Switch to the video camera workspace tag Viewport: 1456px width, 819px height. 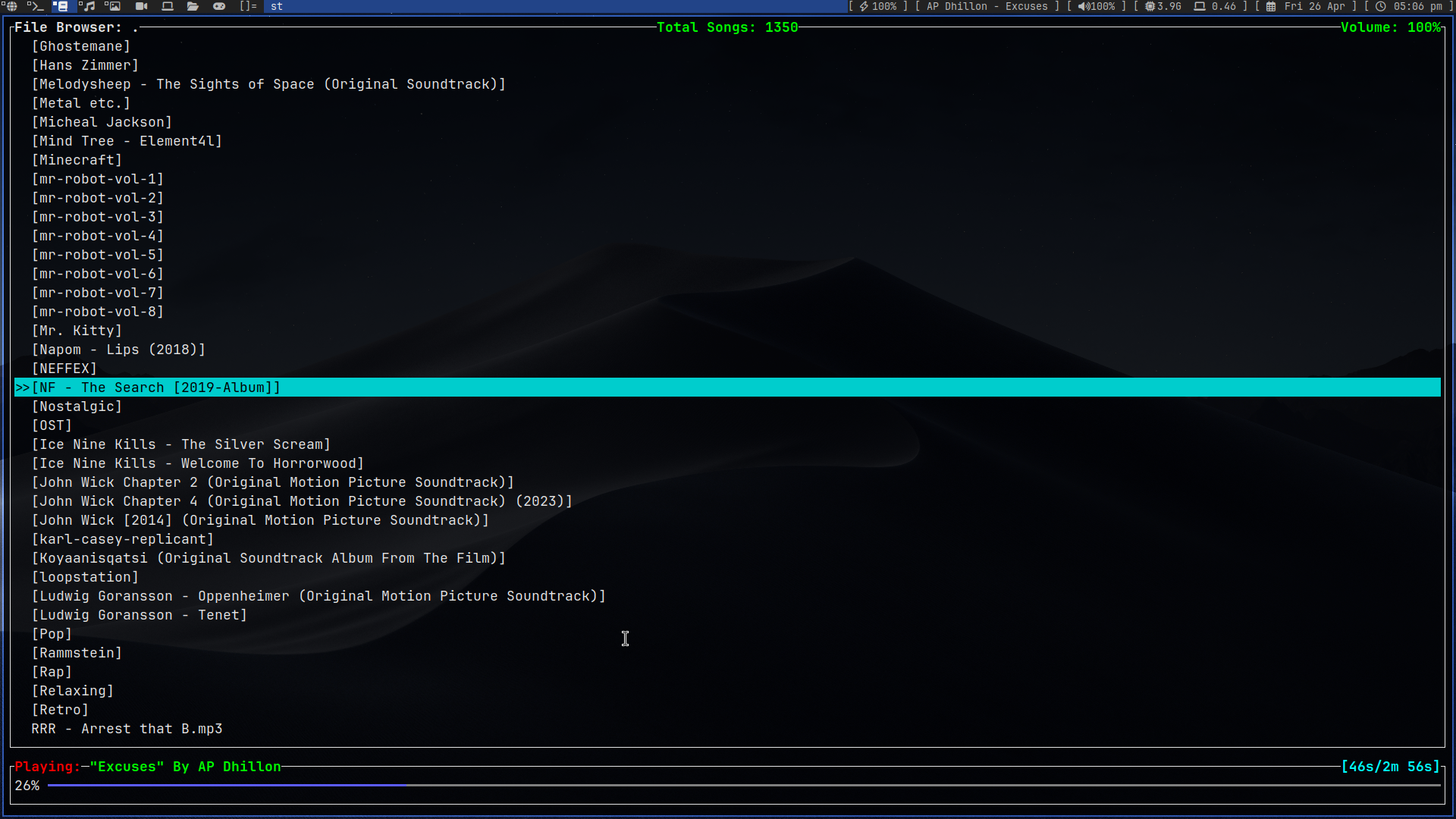[141, 6]
